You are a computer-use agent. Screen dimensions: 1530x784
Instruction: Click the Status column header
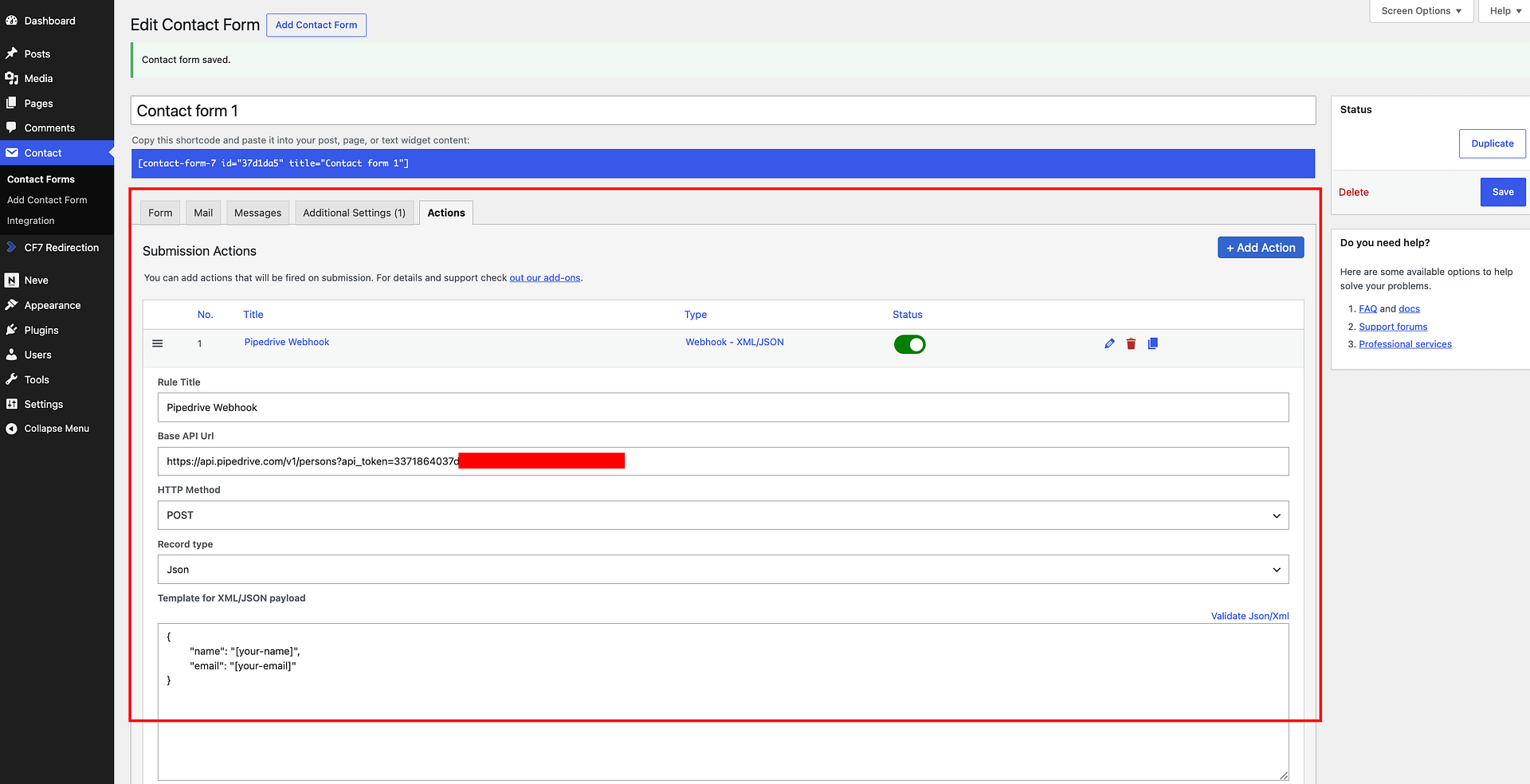(908, 315)
